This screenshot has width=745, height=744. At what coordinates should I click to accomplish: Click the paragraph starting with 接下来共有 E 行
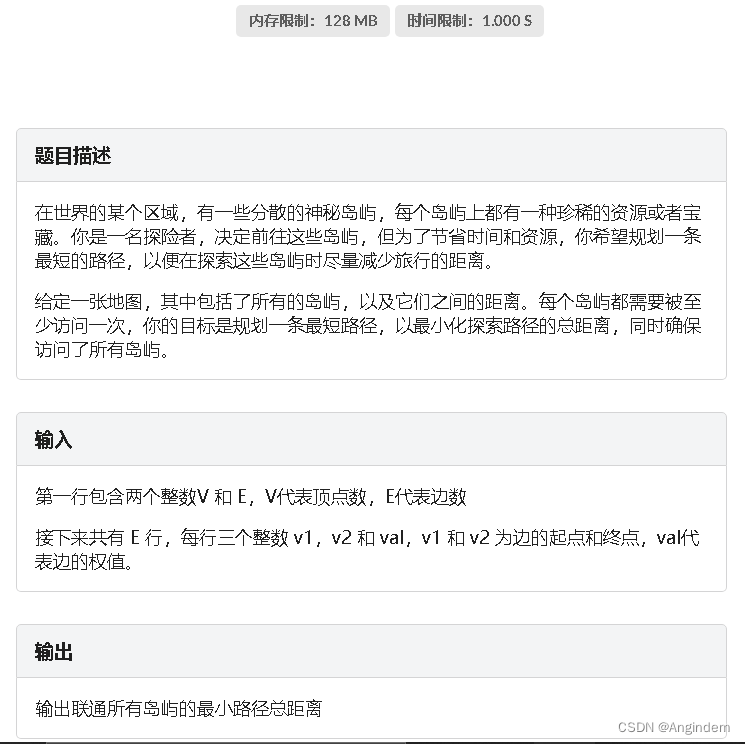click(x=367, y=550)
